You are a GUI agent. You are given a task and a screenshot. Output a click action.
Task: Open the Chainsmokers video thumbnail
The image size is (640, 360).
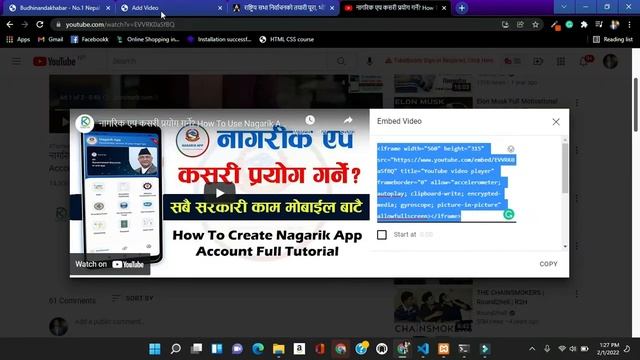[433, 310]
